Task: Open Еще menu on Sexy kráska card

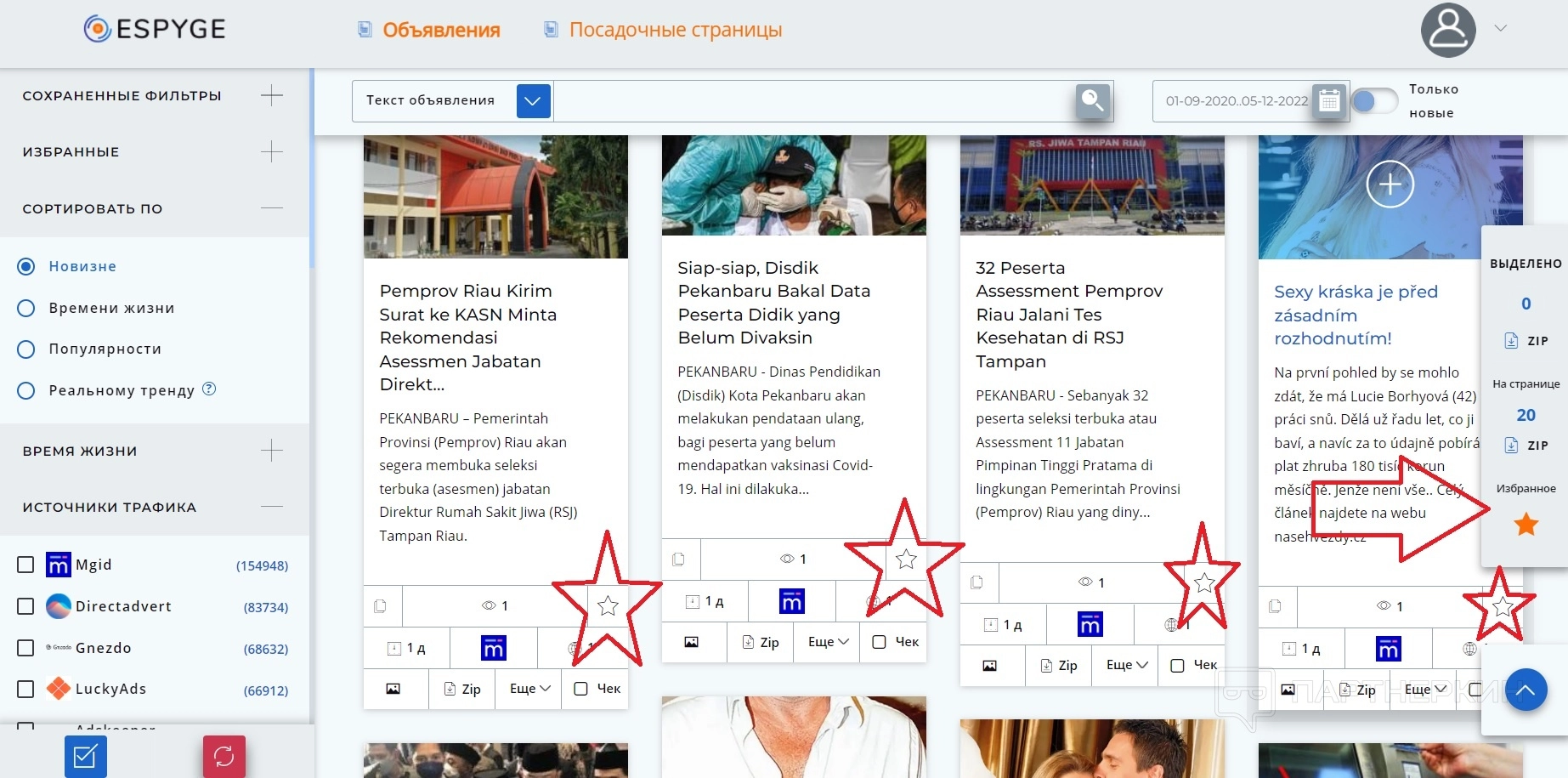Action: pyautogui.click(x=1425, y=689)
